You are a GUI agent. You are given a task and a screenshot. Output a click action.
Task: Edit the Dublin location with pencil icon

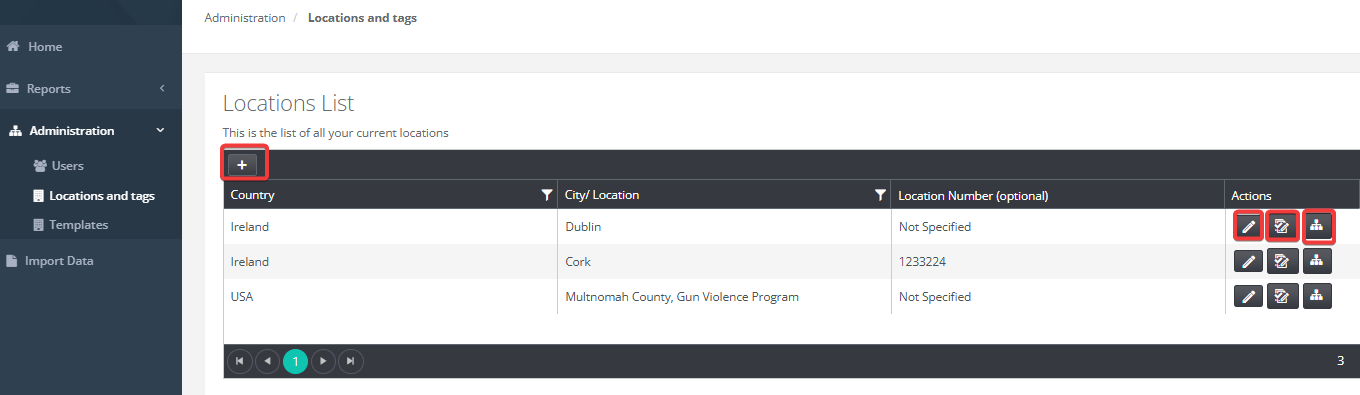[1248, 227]
